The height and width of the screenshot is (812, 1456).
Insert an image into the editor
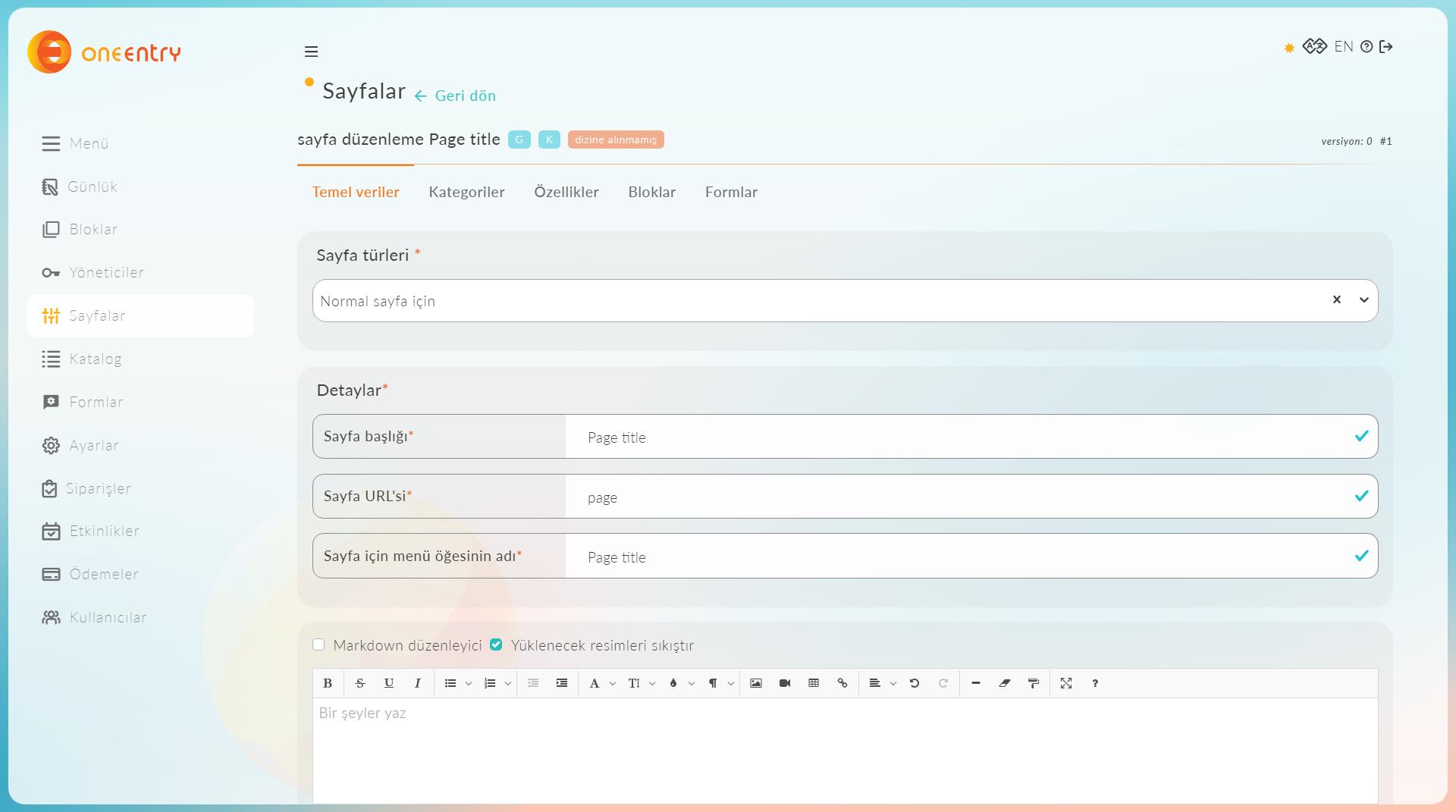point(756,683)
